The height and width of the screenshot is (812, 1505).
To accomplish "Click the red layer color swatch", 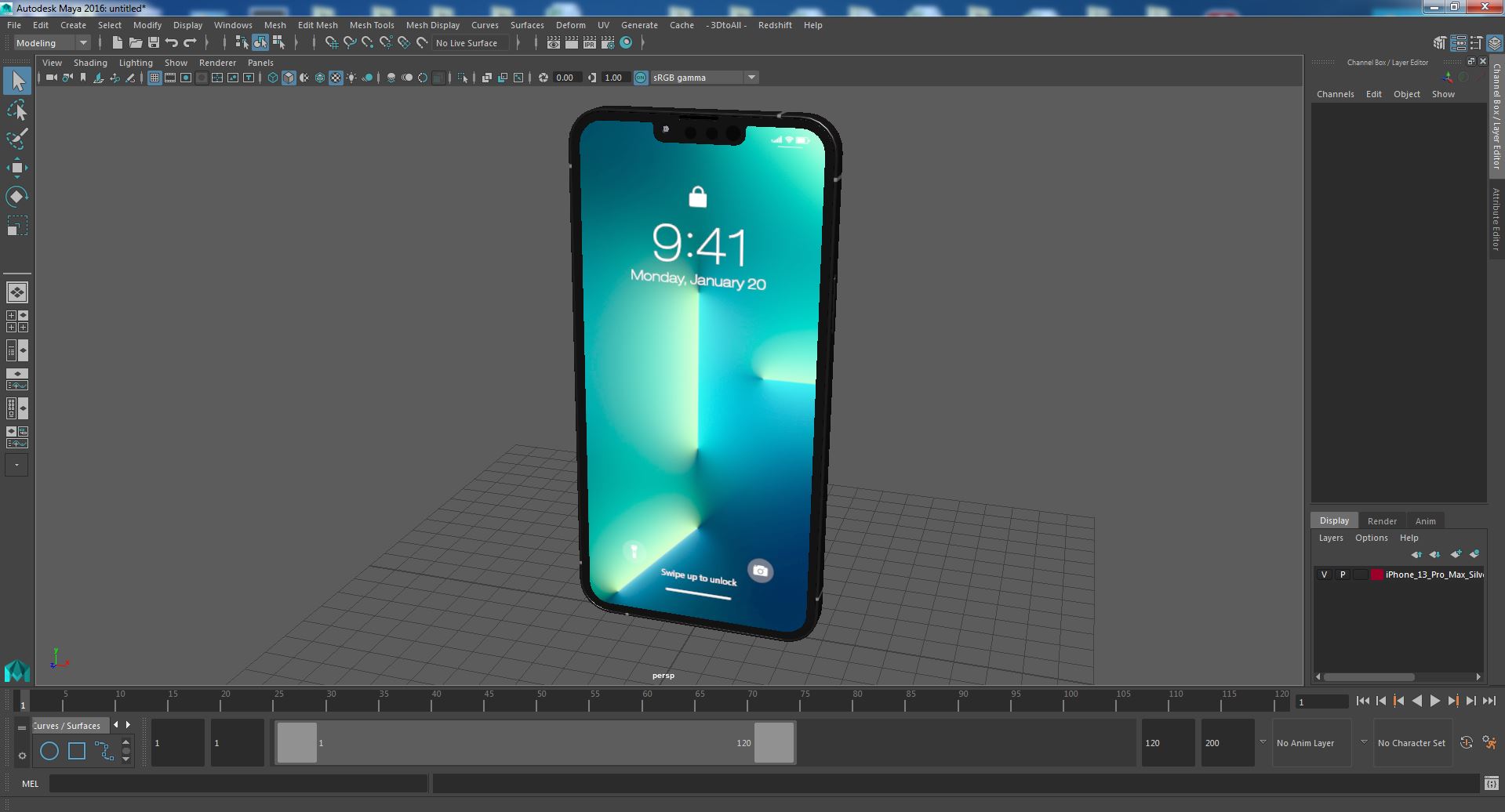I will pyautogui.click(x=1376, y=575).
